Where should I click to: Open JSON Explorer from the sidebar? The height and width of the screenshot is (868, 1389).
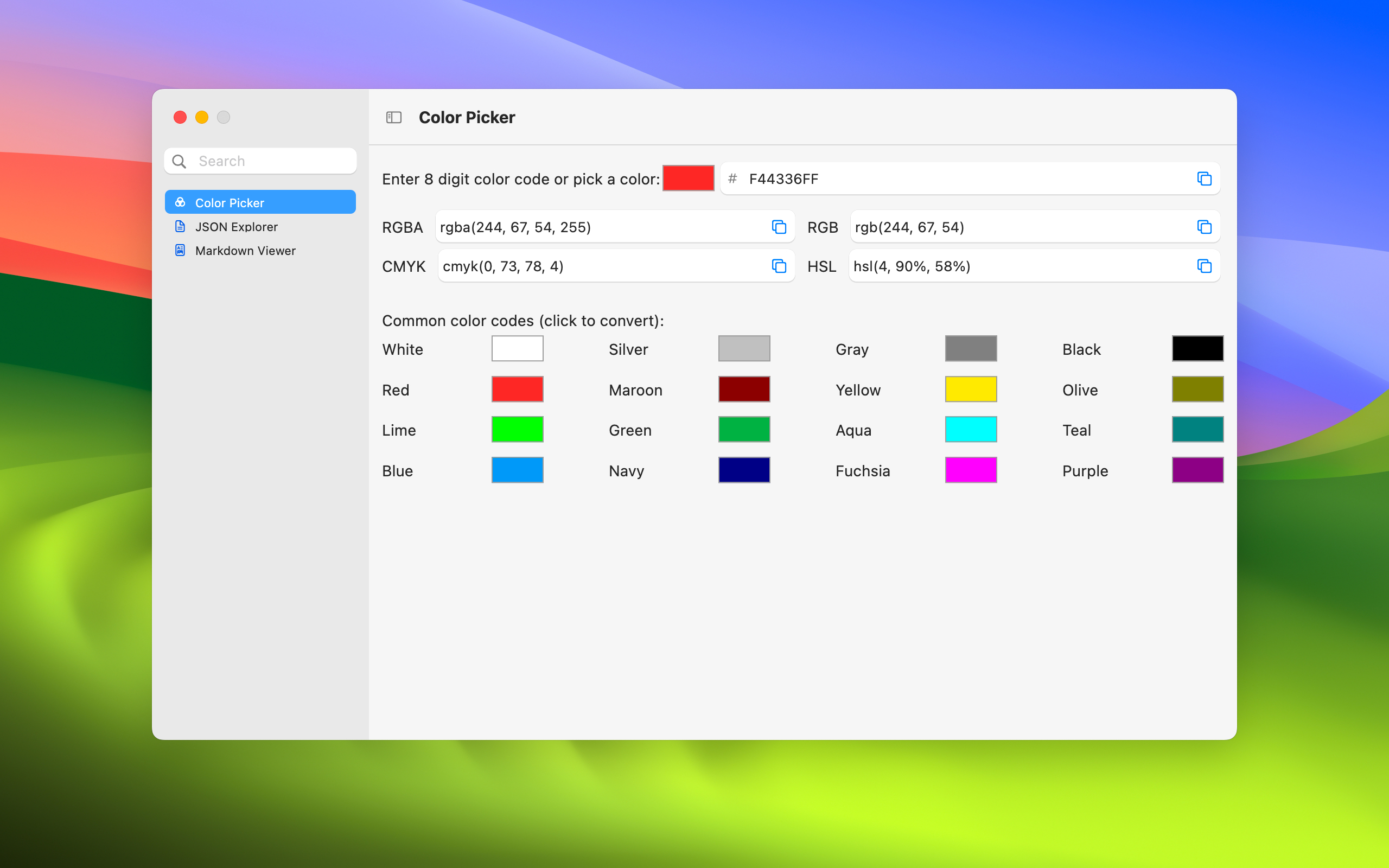click(260, 226)
